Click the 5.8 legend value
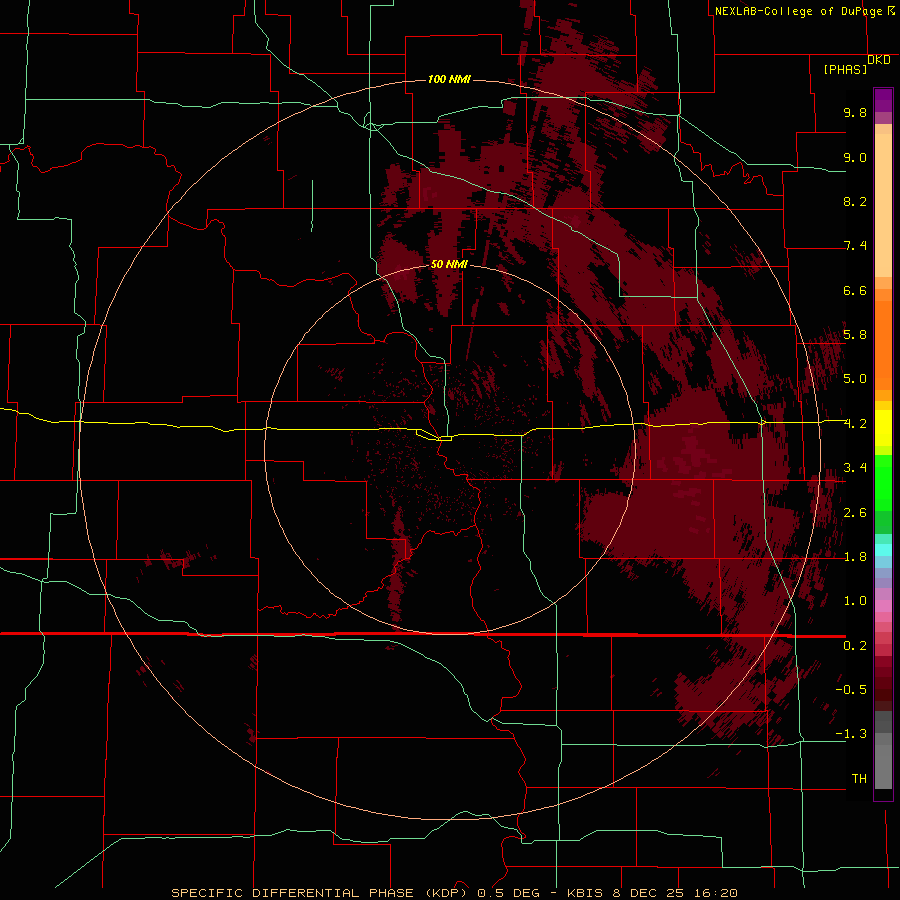Screen dimensions: 900x900 click(x=855, y=335)
